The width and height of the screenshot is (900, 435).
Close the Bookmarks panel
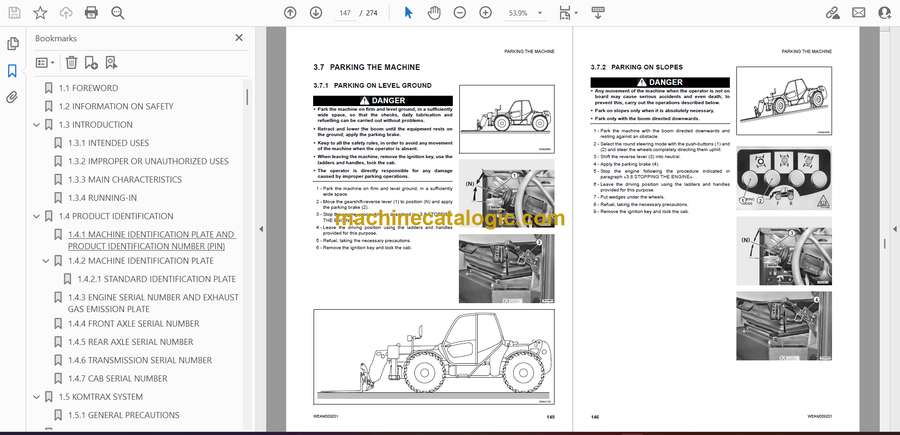[238, 38]
